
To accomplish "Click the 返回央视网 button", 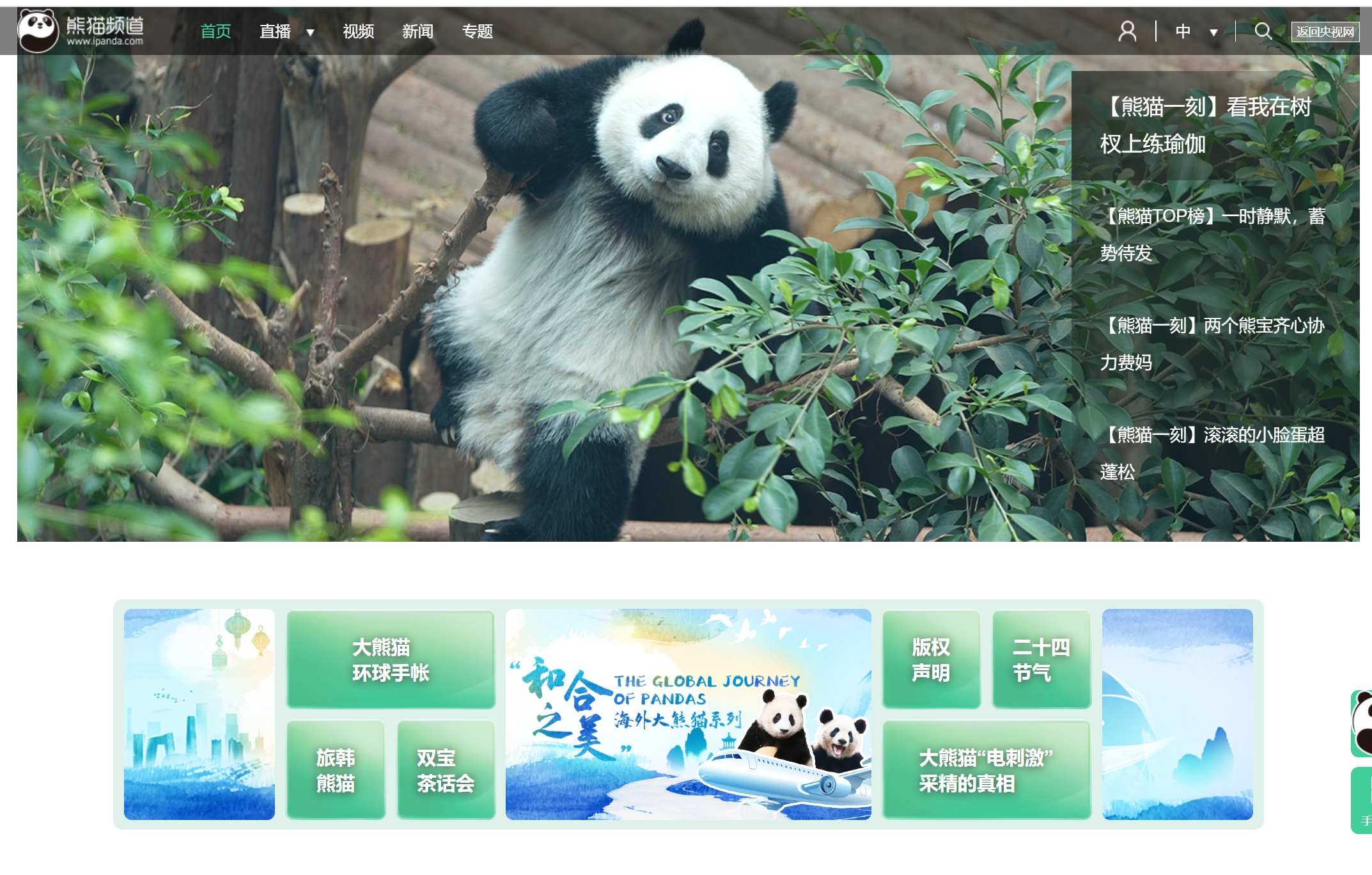I will click(x=1325, y=31).
